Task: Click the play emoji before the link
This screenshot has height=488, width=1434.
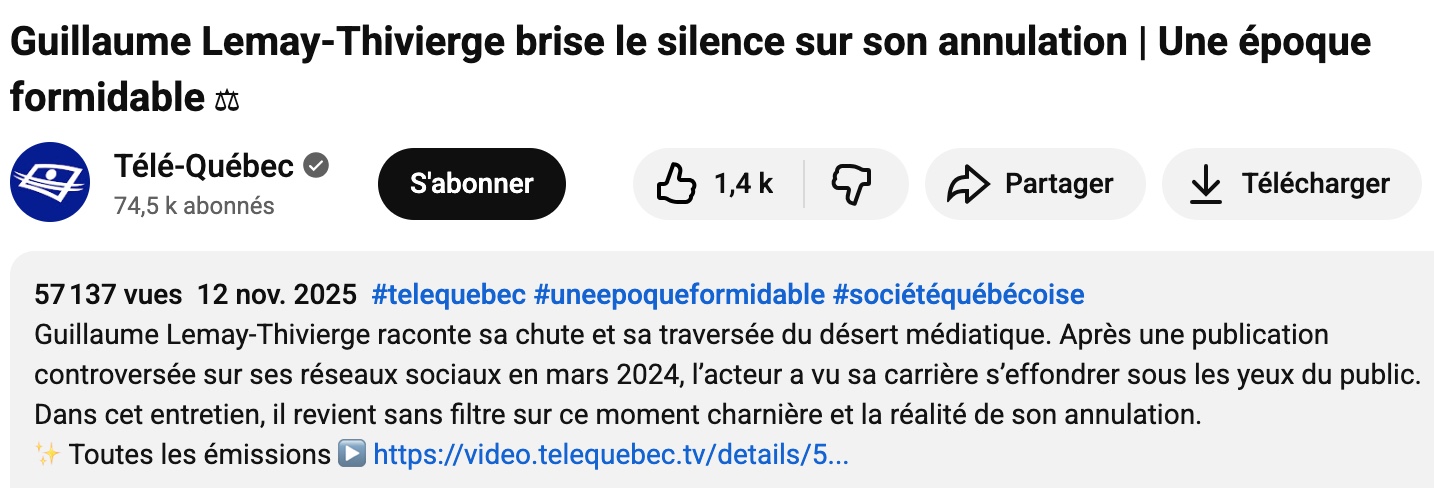Action: click(351, 455)
